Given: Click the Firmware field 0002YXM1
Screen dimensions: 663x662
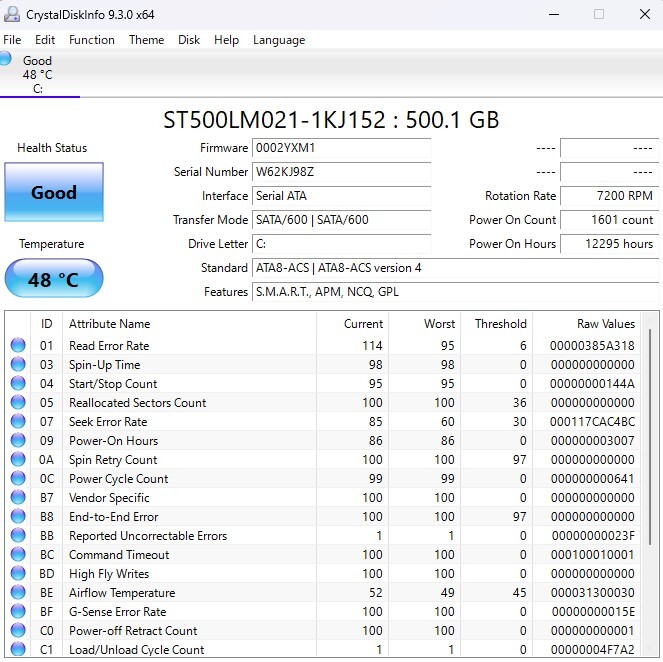Looking at the screenshot, I should pyautogui.click(x=341, y=148).
